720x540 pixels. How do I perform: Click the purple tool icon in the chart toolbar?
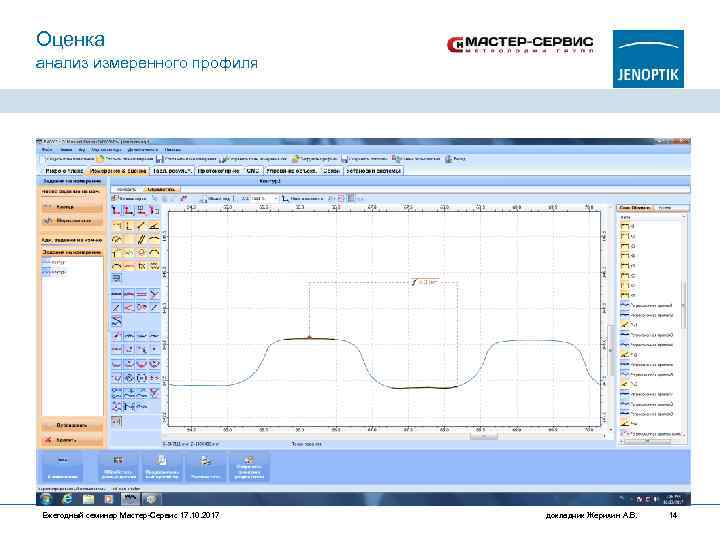(183, 198)
